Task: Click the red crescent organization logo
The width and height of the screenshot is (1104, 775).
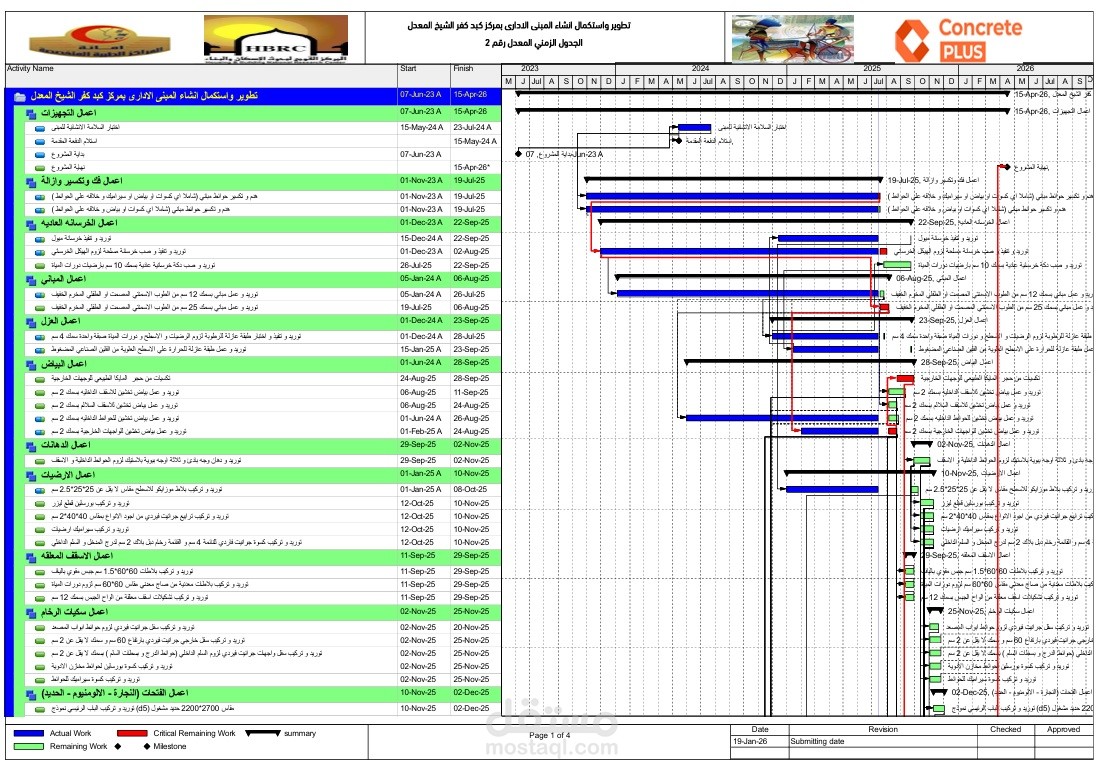Action: click(99, 41)
